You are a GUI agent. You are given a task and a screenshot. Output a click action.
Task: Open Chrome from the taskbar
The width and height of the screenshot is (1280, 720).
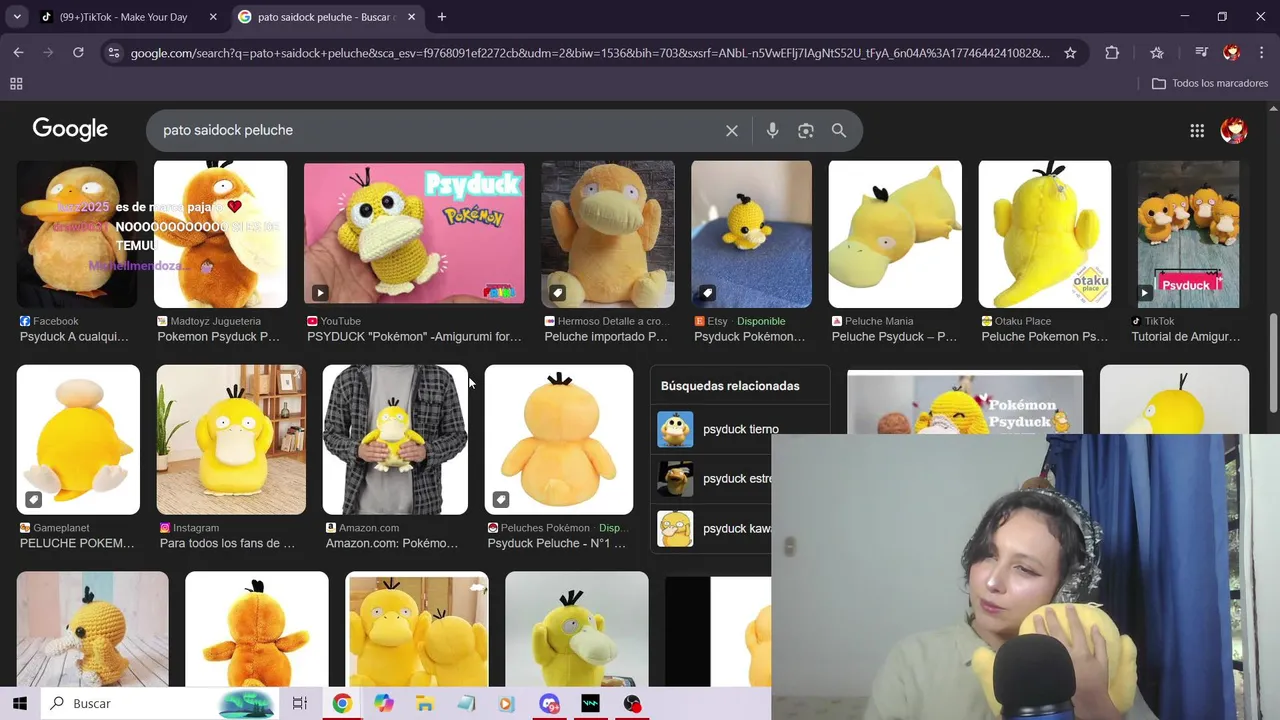[x=342, y=703]
